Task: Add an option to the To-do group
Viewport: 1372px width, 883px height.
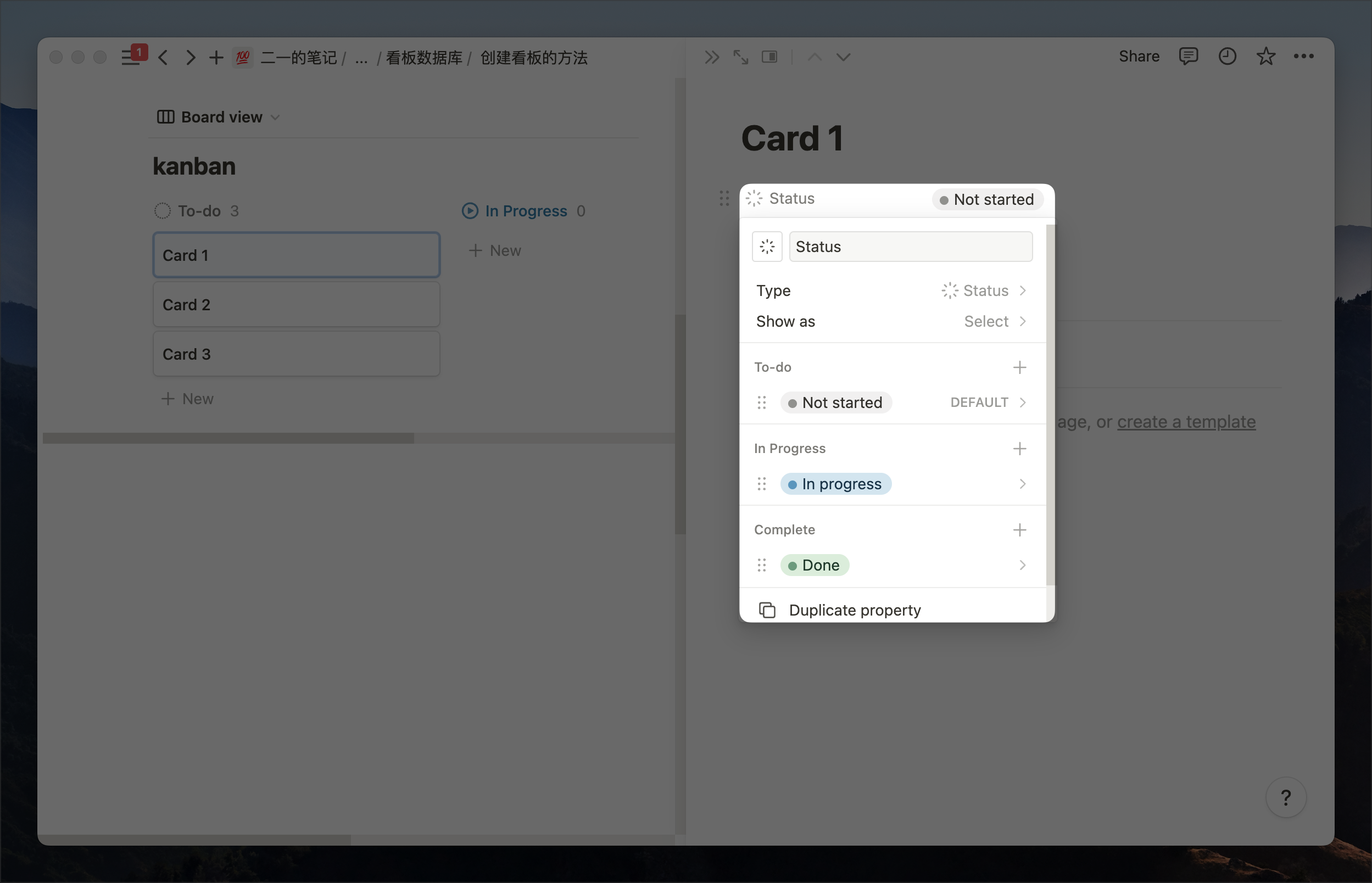Action: 1019,367
